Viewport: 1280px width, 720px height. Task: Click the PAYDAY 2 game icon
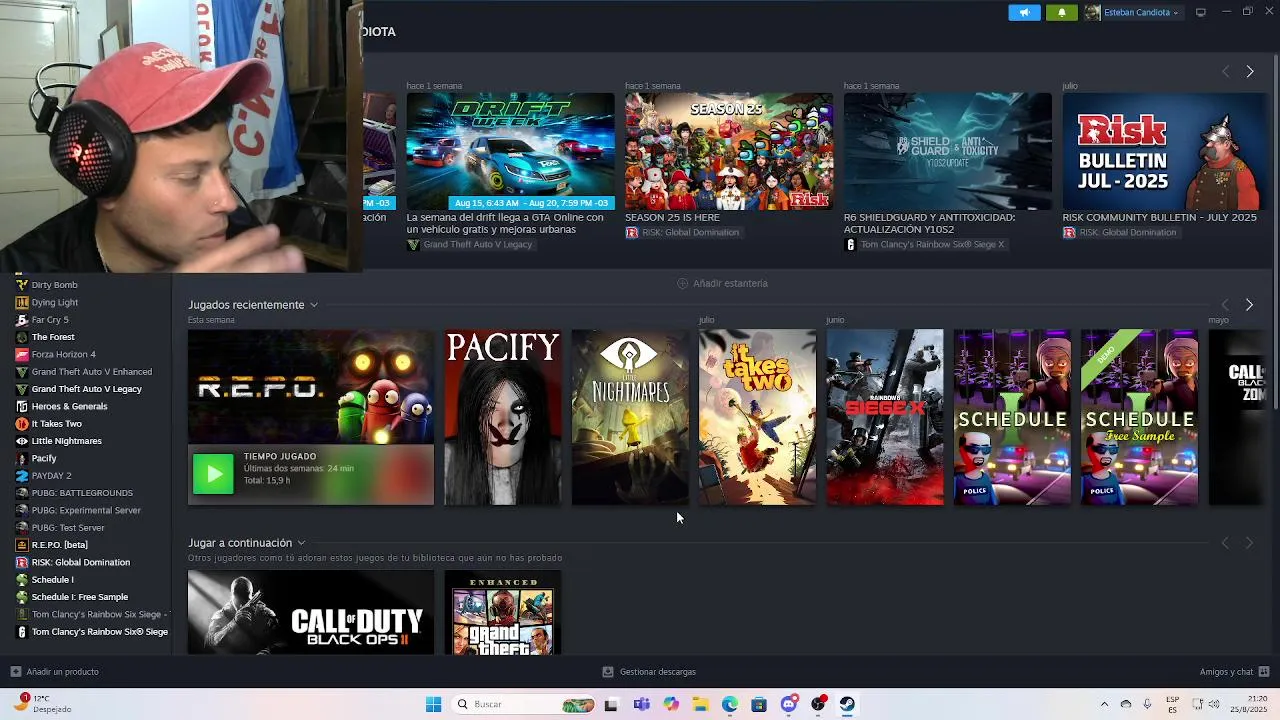pos(22,476)
